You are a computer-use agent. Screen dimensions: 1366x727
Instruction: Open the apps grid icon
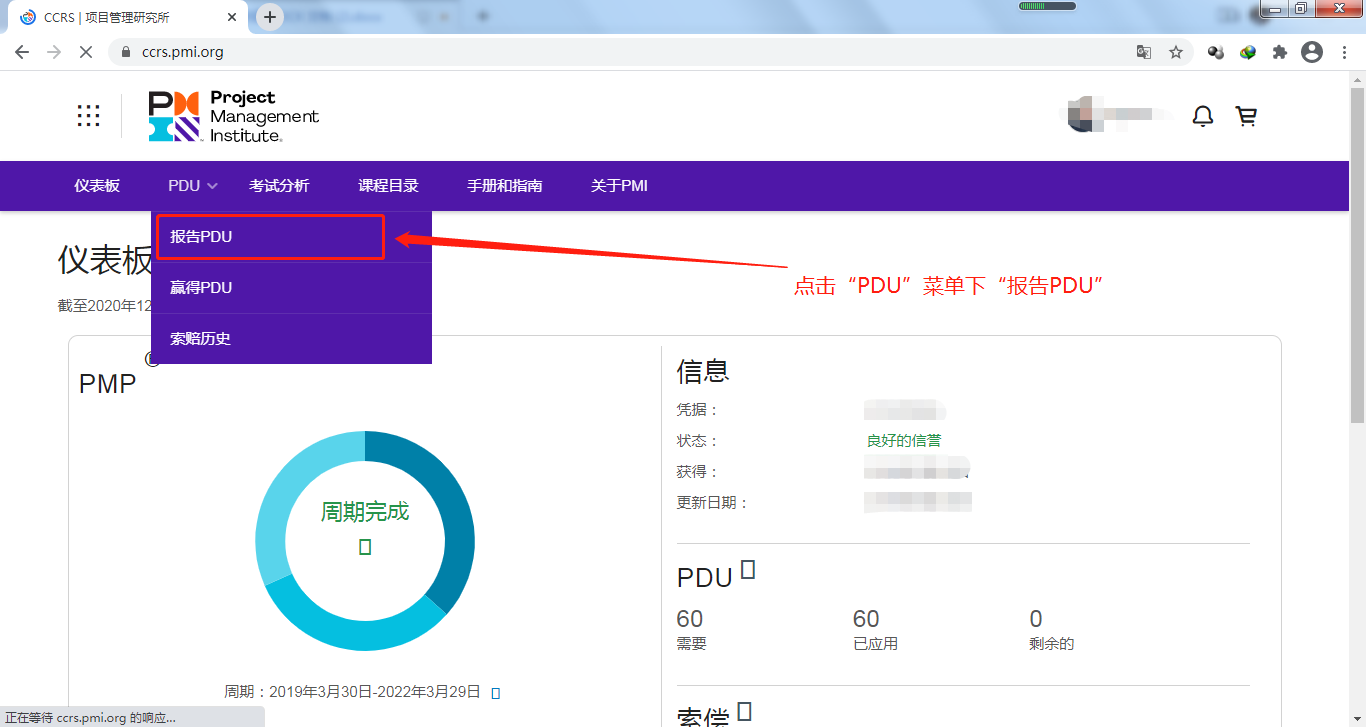[x=88, y=115]
